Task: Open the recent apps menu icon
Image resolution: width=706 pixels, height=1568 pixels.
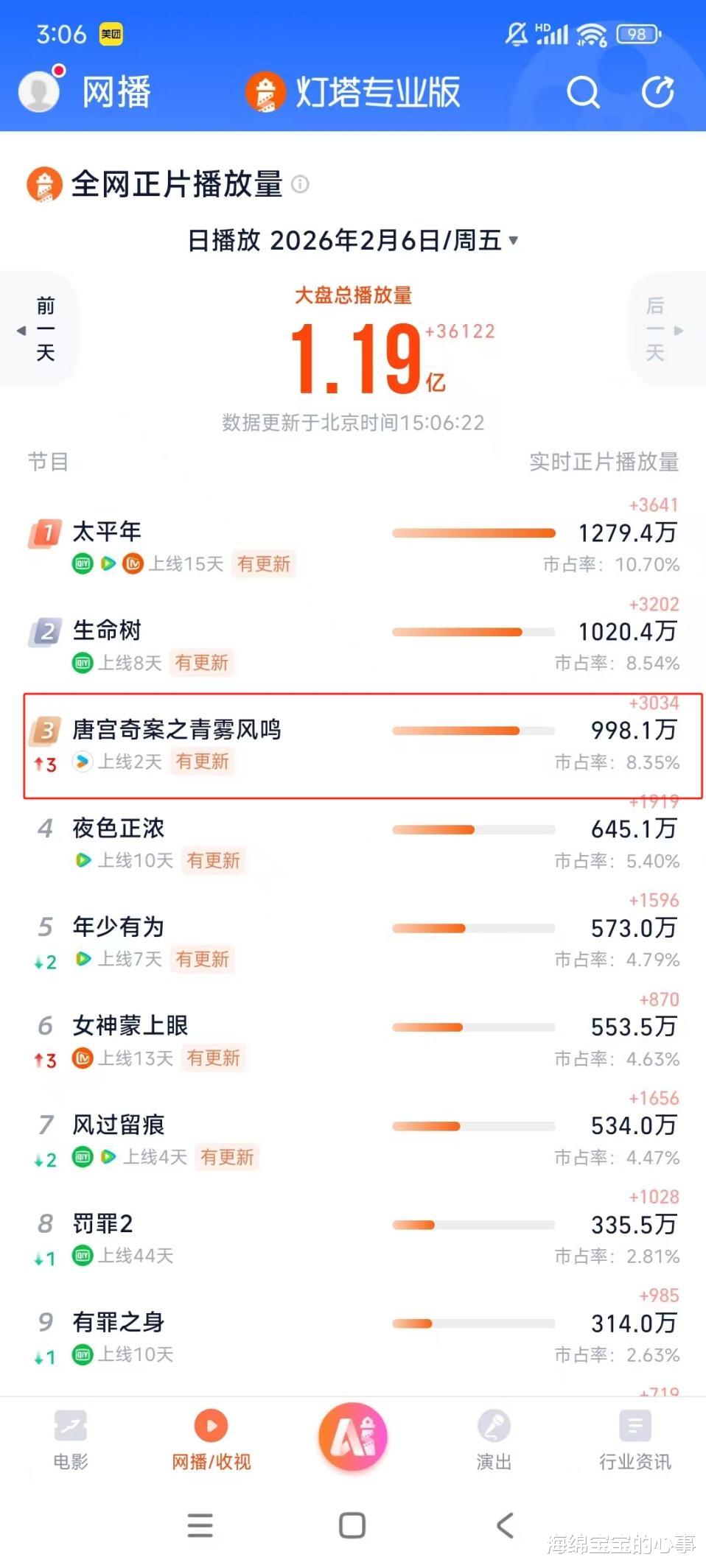Action: [200, 1525]
